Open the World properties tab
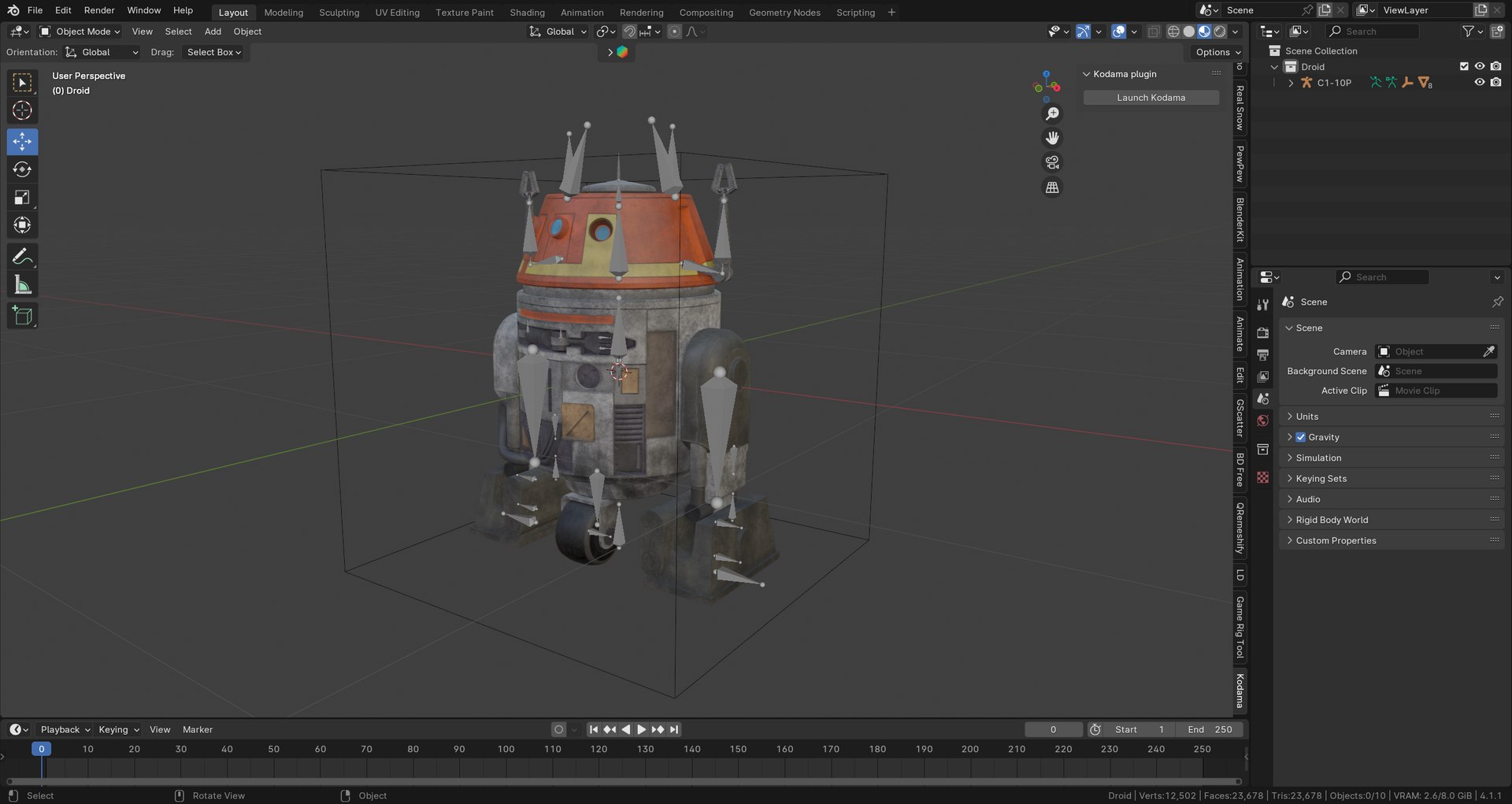This screenshot has height=804, width=1512. (x=1263, y=421)
